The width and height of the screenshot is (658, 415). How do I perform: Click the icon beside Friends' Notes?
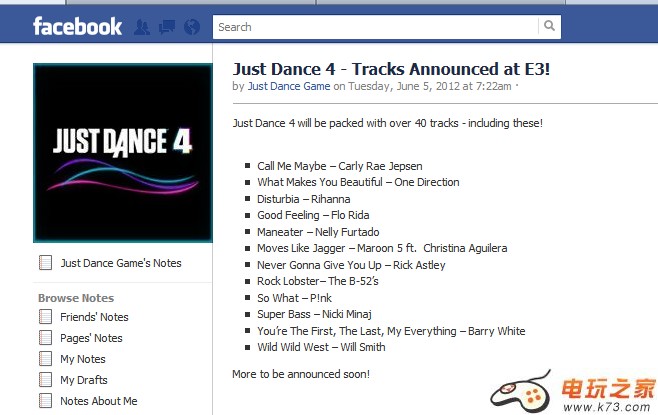(x=45, y=317)
